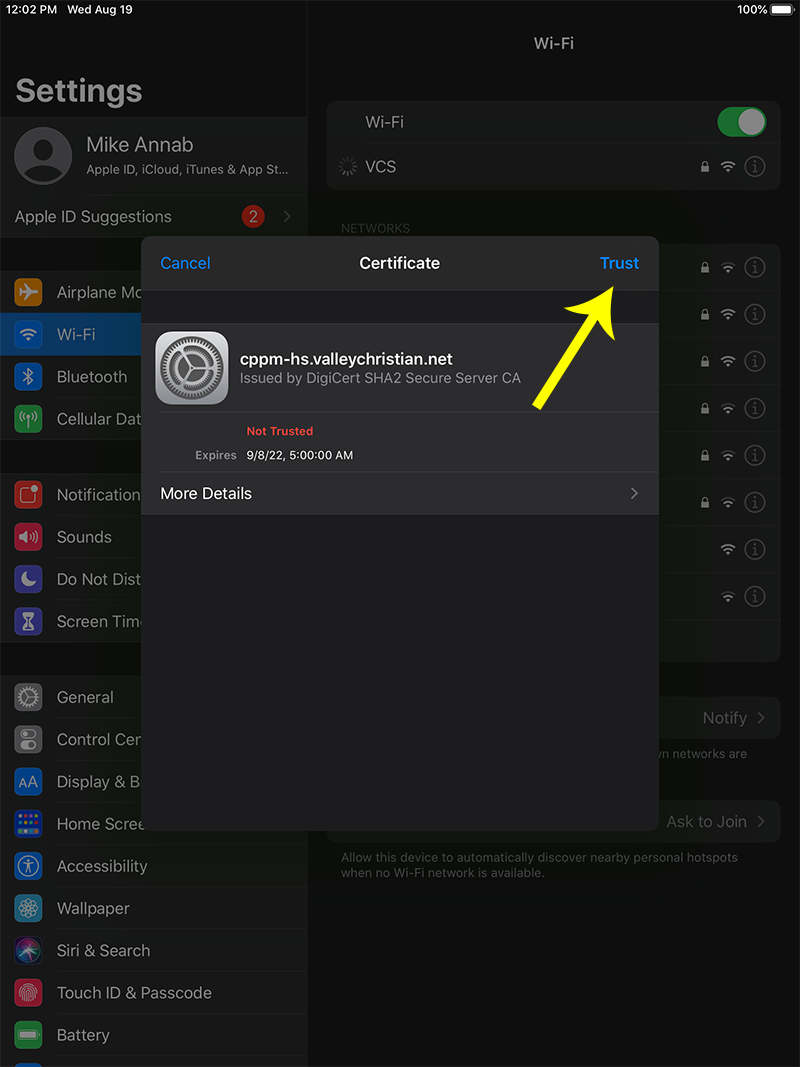The width and height of the screenshot is (800, 1067).
Task: Open the Notify option chevron
Action: [760, 718]
